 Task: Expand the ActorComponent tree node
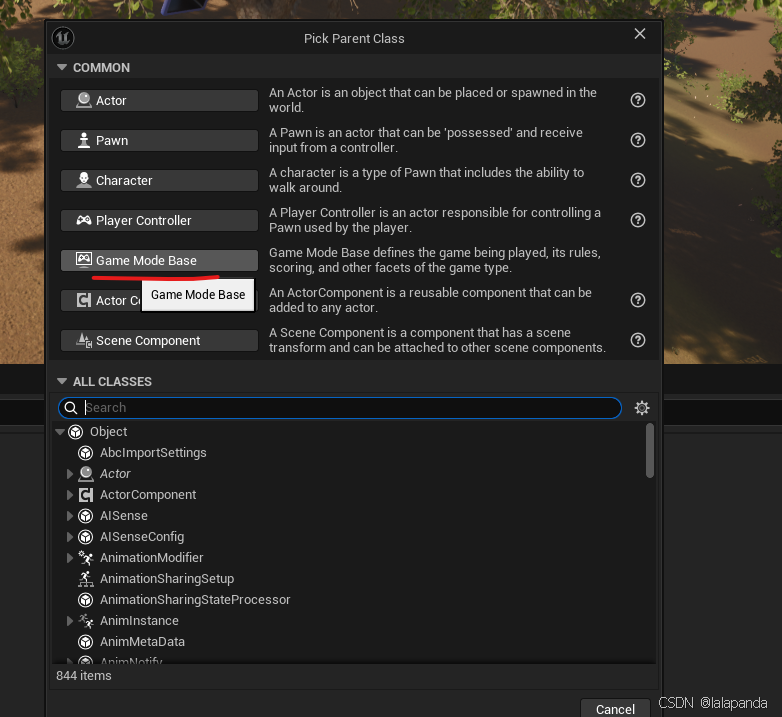[x=70, y=495]
